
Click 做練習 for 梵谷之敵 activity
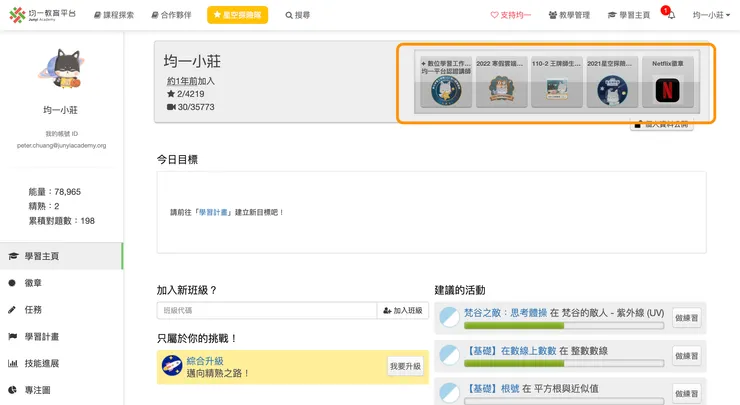687,318
